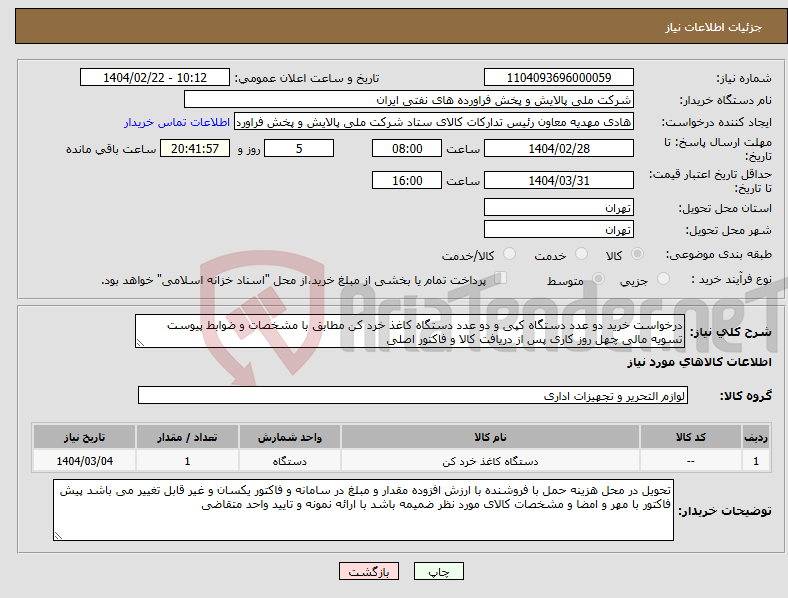The width and height of the screenshot is (788, 598).
Task: Click the گروه کالا field لوازم التحریر
Action: tap(413, 395)
